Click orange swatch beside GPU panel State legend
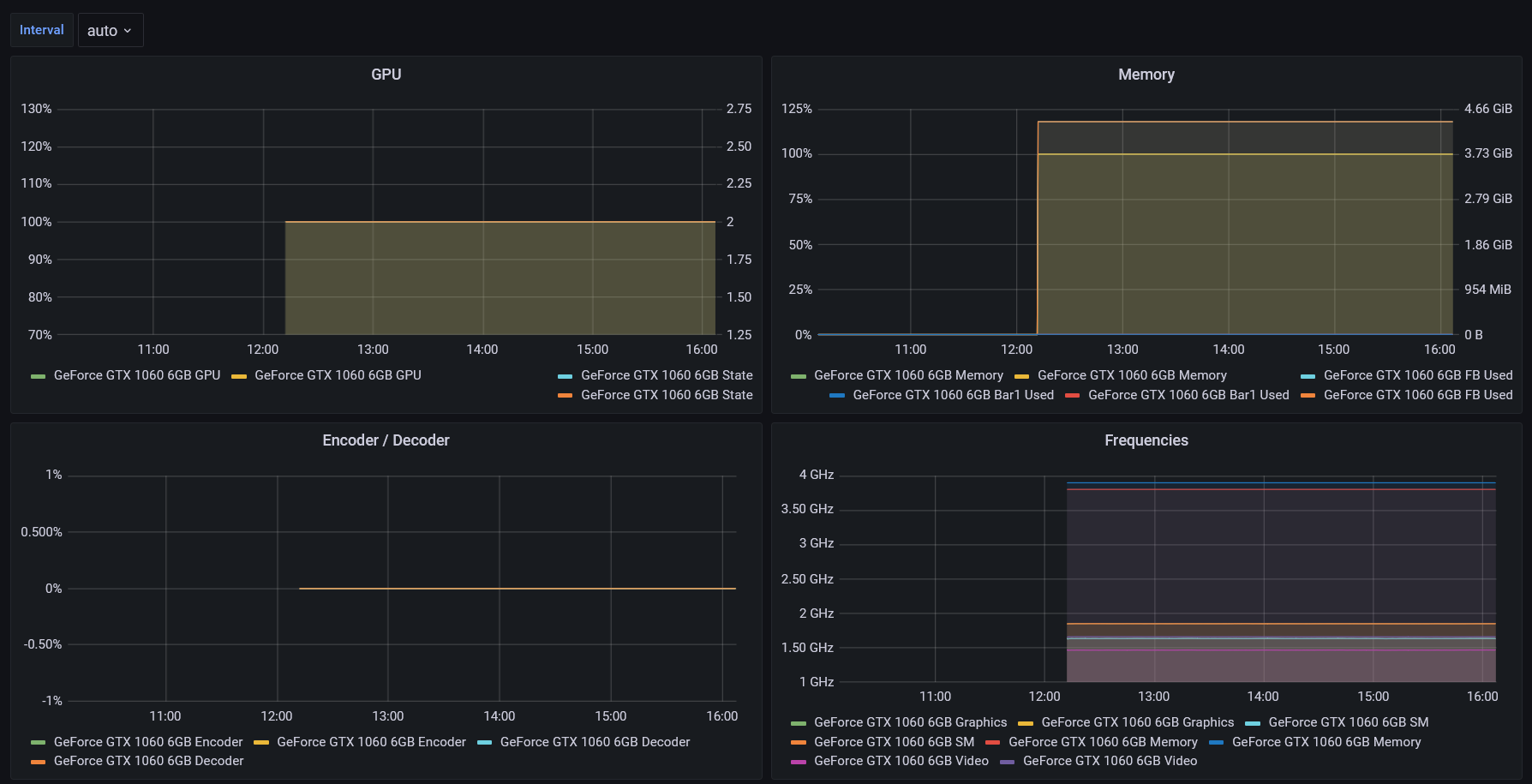The height and width of the screenshot is (784, 1532). pyautogui.click(x=565, y=396)
